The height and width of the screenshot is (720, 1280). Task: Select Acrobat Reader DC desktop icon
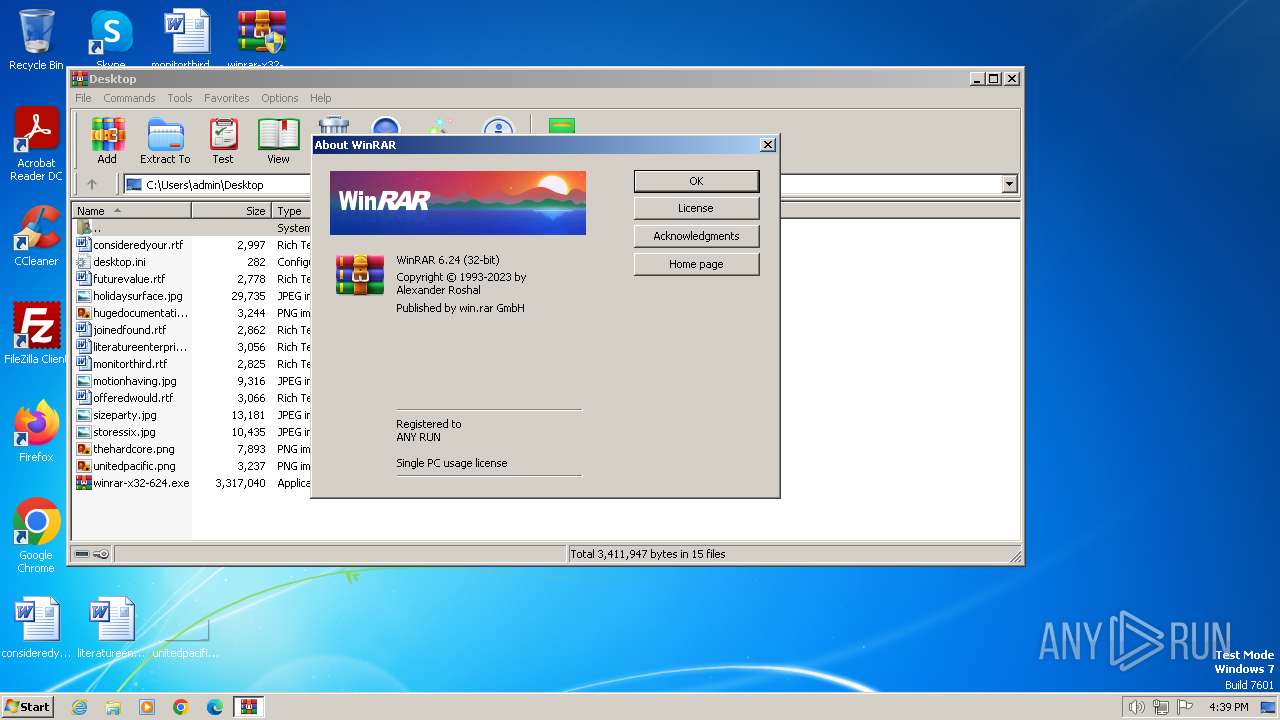(x=36, y=144)
